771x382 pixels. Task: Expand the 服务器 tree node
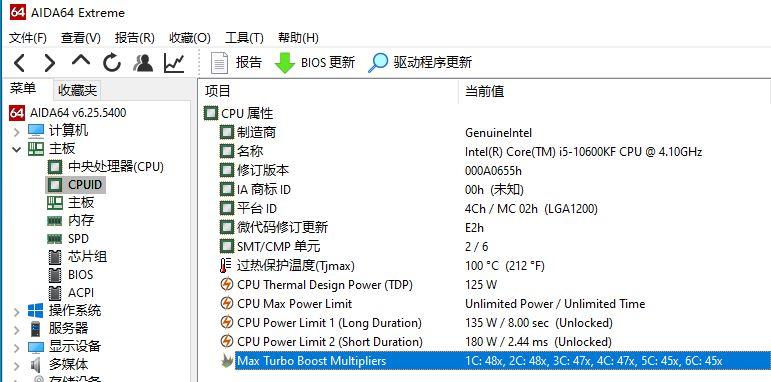point(16,329)
